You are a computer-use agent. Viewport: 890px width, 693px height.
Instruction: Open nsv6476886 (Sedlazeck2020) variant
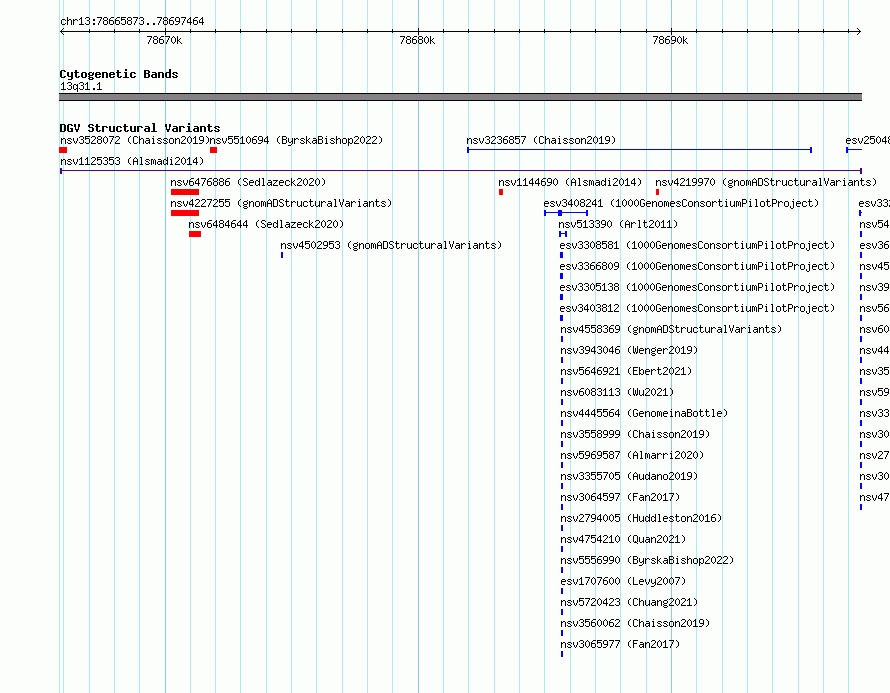pyautogui.click(x=248, y=182)
